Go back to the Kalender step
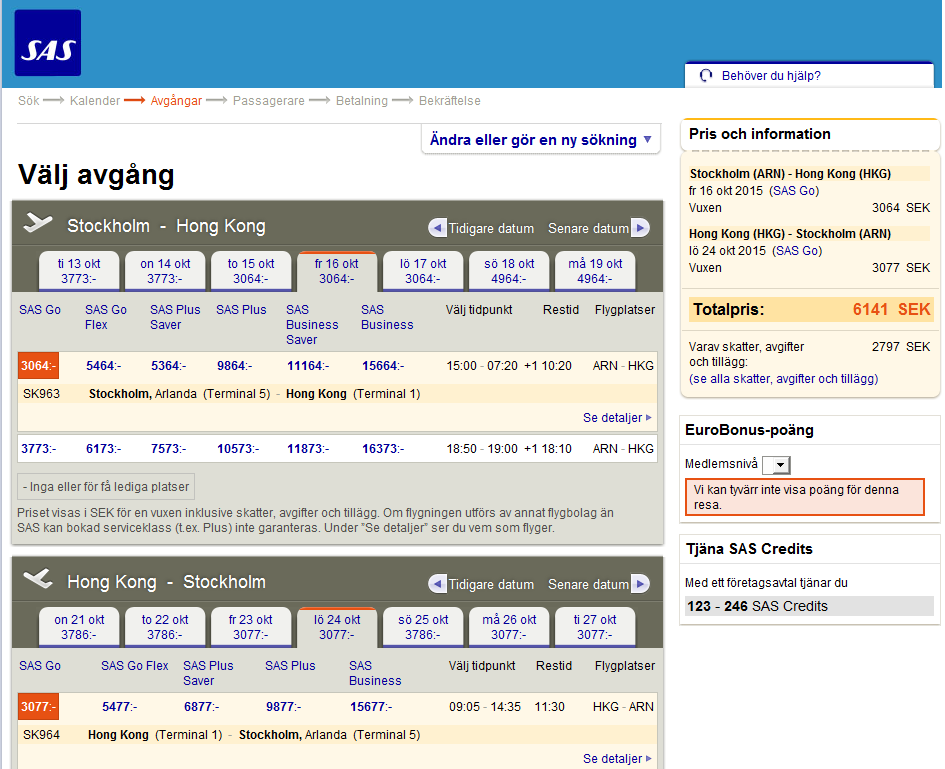Image resolution: width=945 pixels, height=769 pixels. click(95, 101)
